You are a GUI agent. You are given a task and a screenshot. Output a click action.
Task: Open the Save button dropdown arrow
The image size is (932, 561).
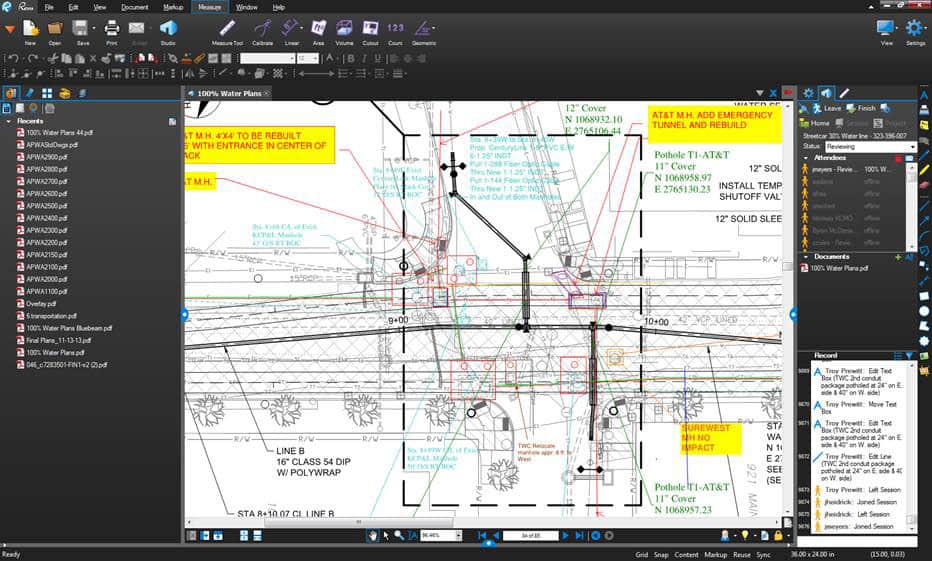point(94,28)
